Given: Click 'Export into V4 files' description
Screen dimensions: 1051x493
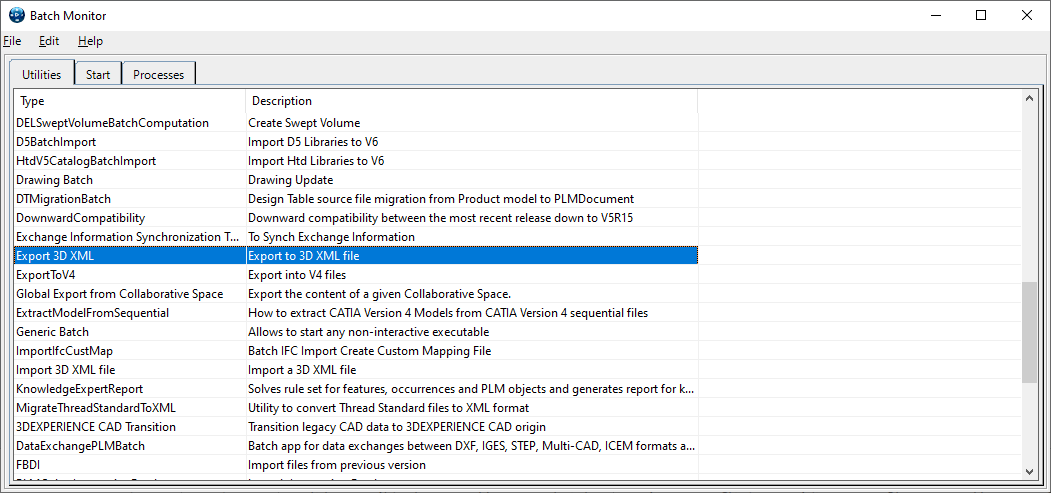Looking at the screenshot, I should tap(297, 275).
